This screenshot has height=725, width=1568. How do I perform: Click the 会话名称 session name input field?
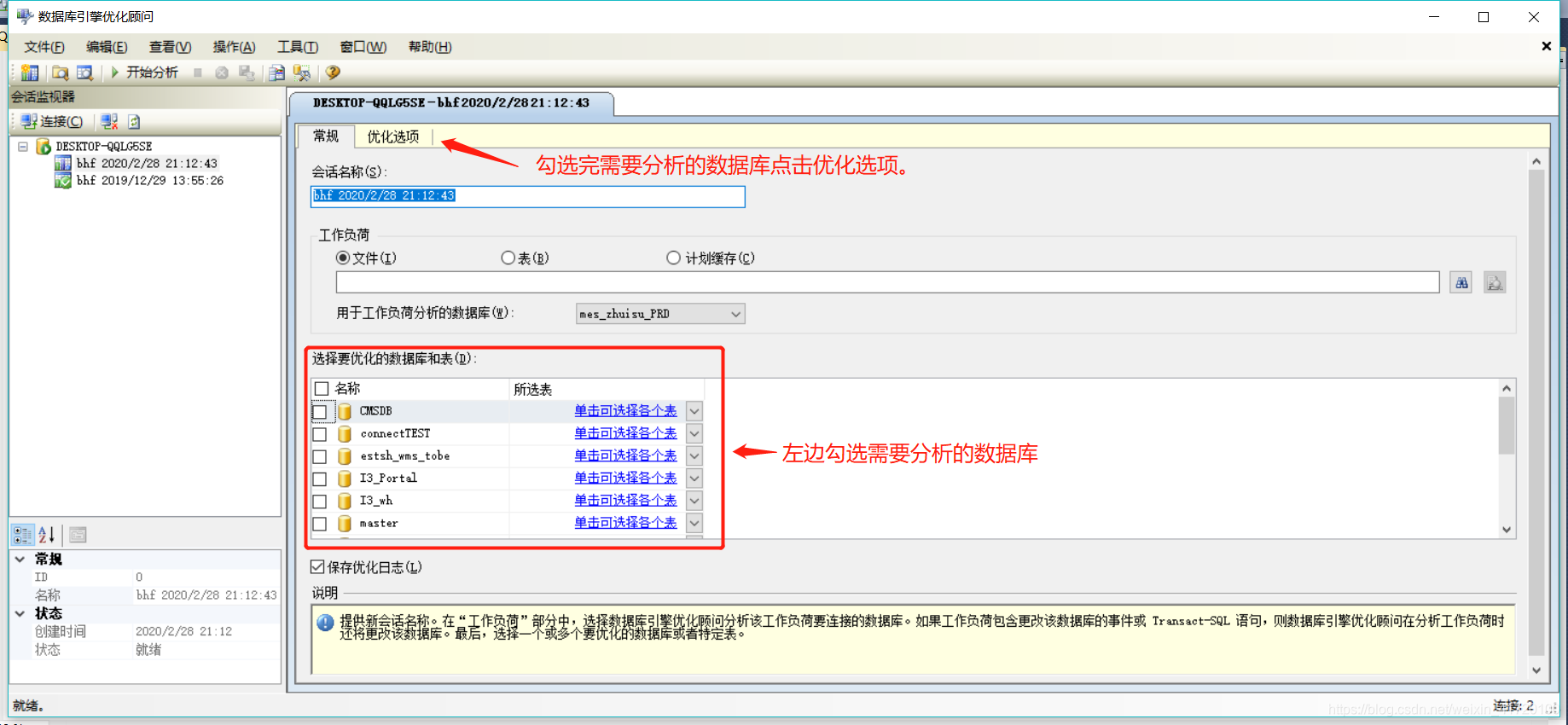click(x=527, y=196)
